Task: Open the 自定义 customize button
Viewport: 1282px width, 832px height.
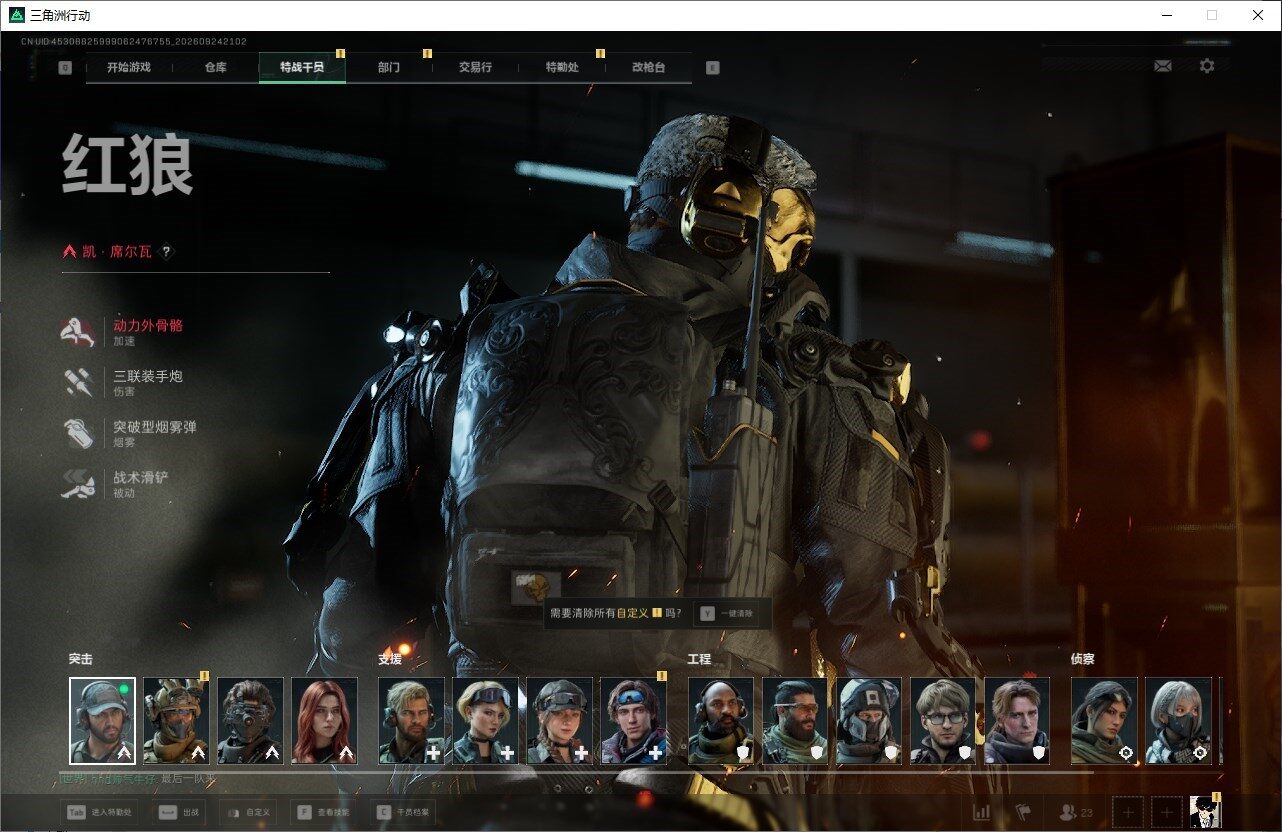Action: pos(249,812)
